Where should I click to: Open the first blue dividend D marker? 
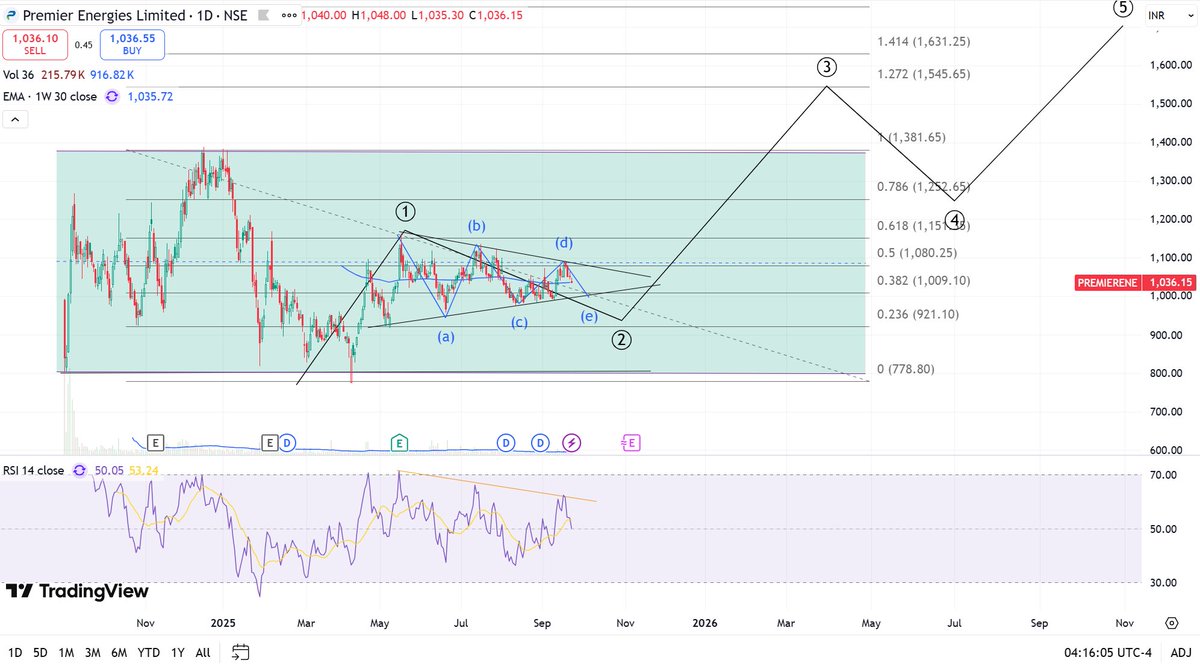(287, 441)
